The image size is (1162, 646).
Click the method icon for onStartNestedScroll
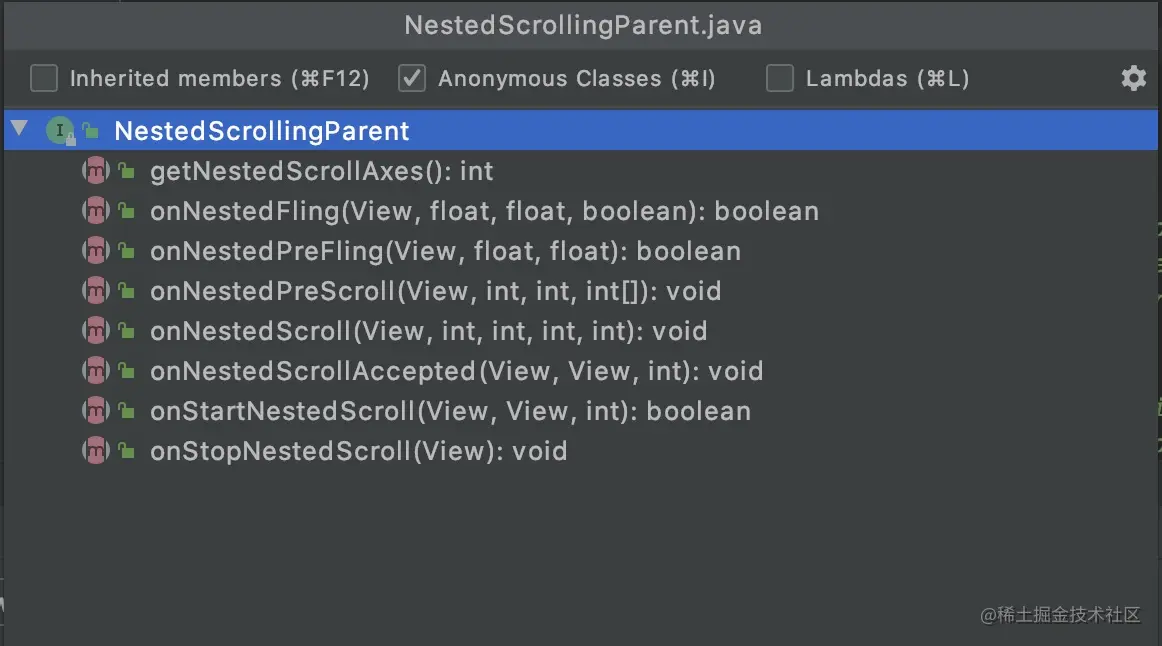[x=93, y=410]
